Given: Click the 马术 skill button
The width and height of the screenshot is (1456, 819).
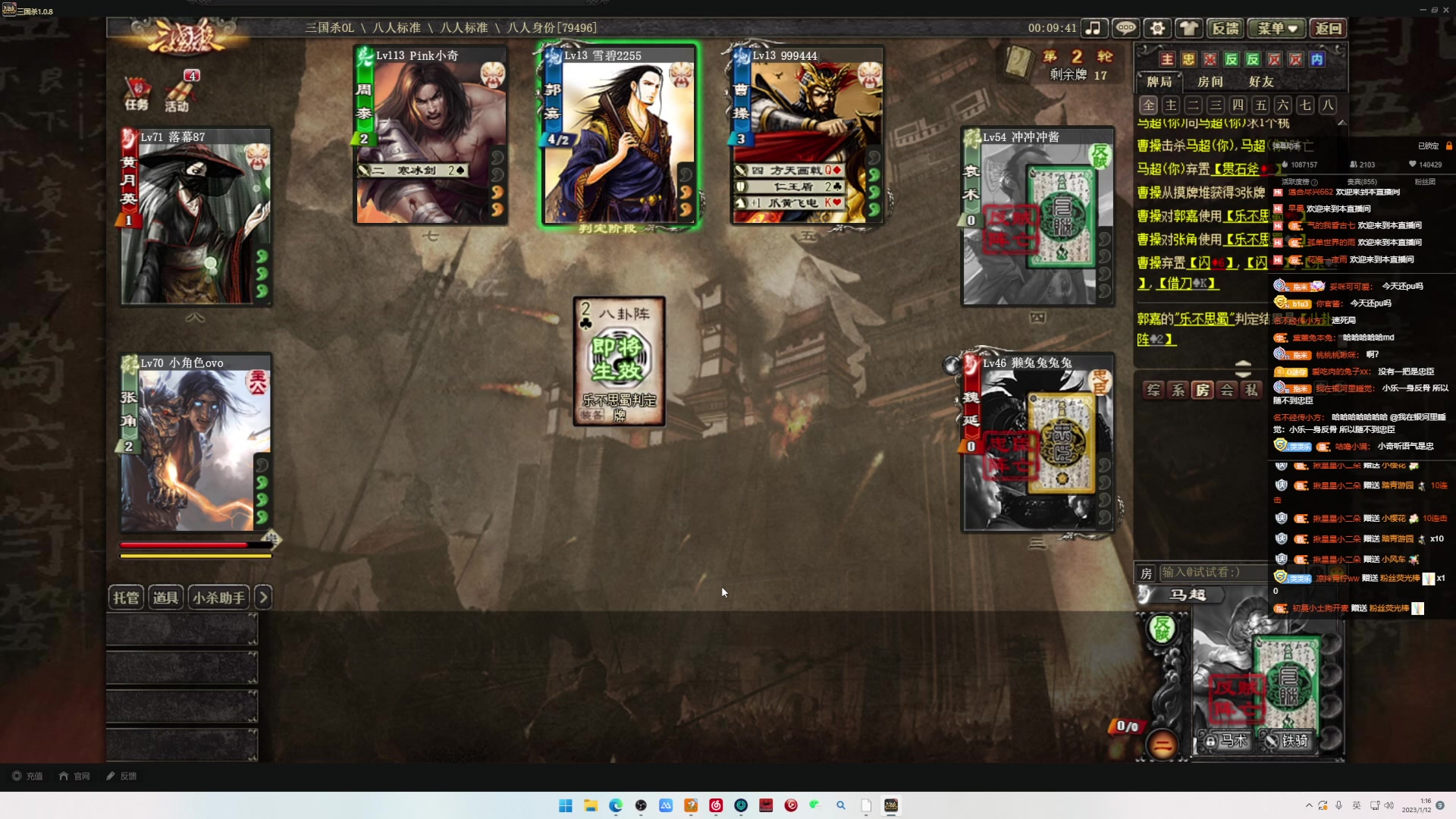Looking at the screenshot, I should point(1226,741).
